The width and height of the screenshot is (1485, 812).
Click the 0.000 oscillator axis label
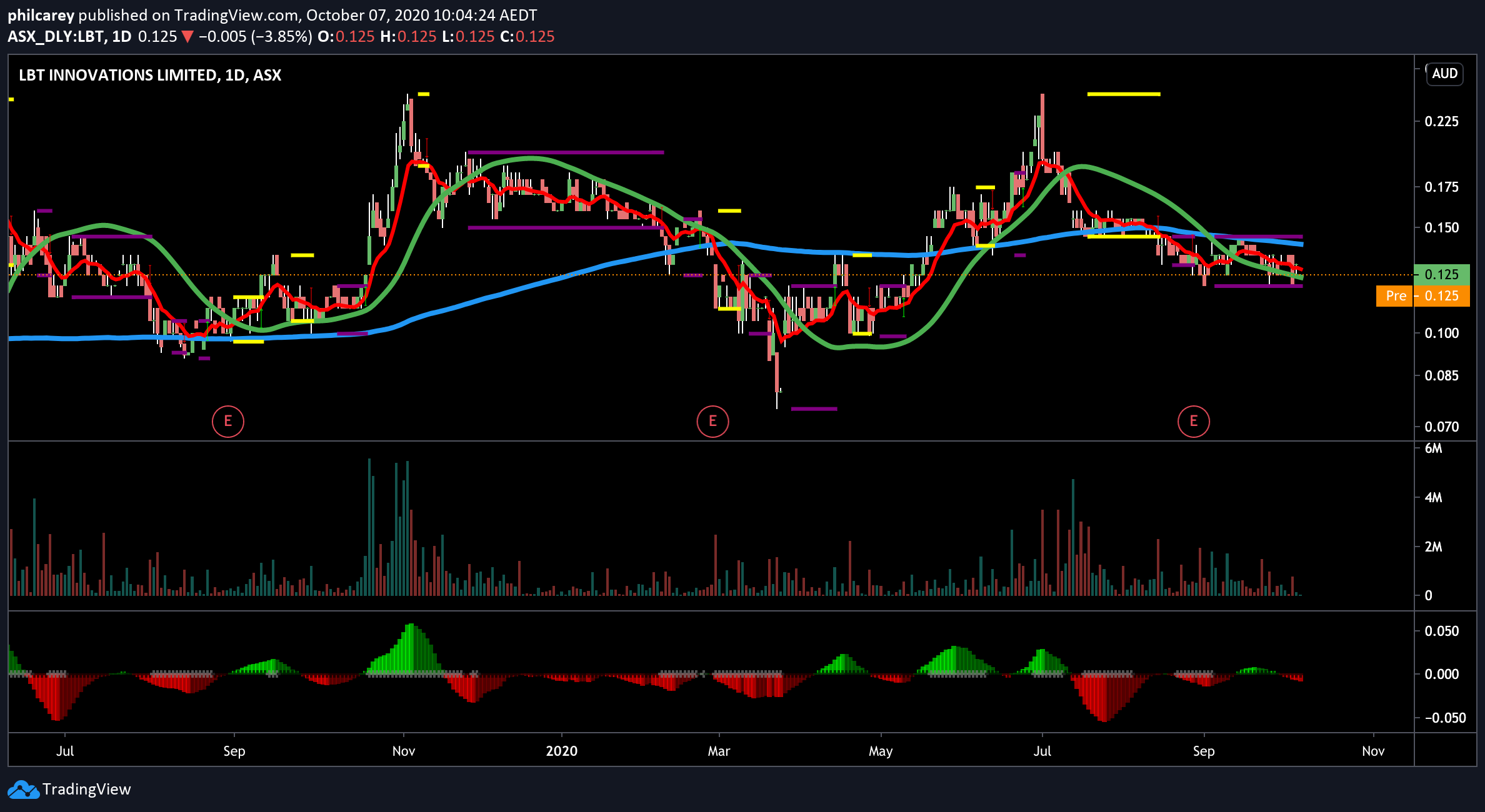1441,675
